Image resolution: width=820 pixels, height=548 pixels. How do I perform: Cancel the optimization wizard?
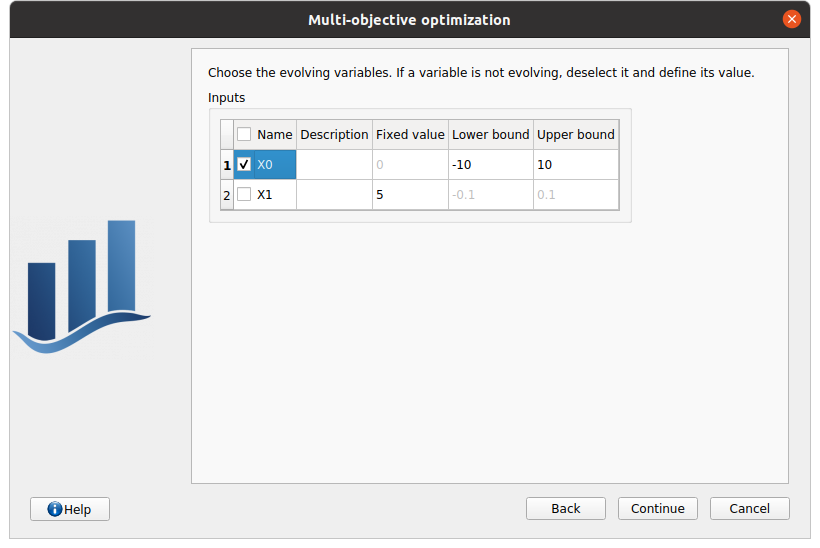coord(749,509)
